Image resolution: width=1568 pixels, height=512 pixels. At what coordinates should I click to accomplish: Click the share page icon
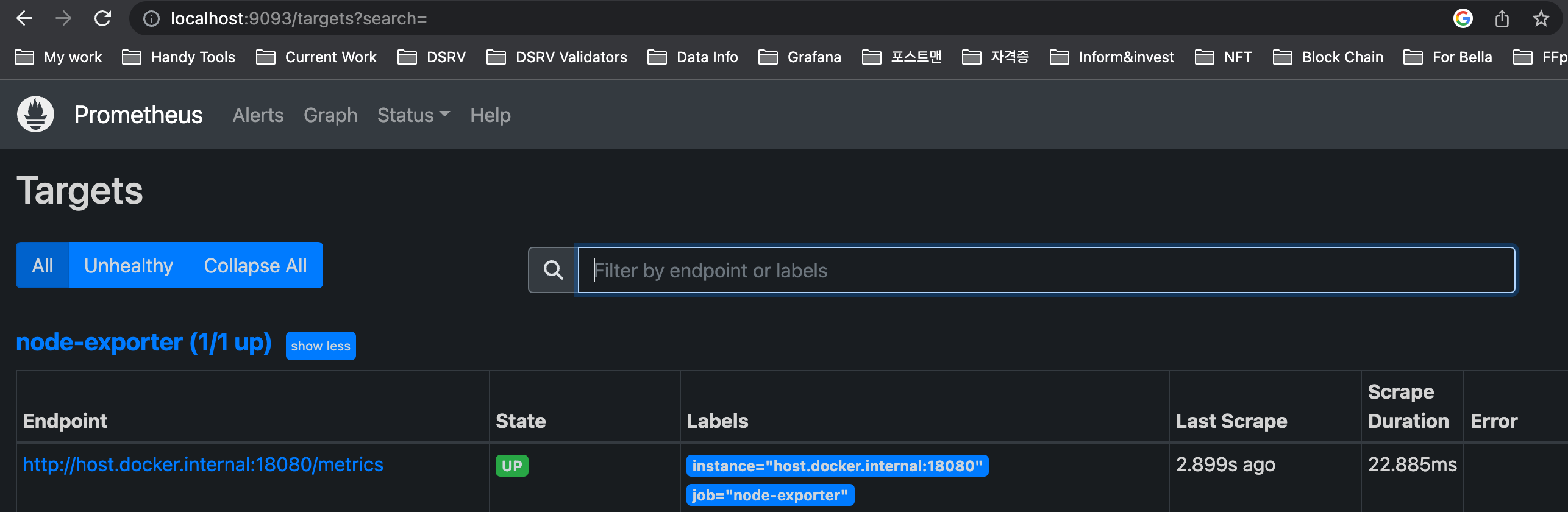1502,19
